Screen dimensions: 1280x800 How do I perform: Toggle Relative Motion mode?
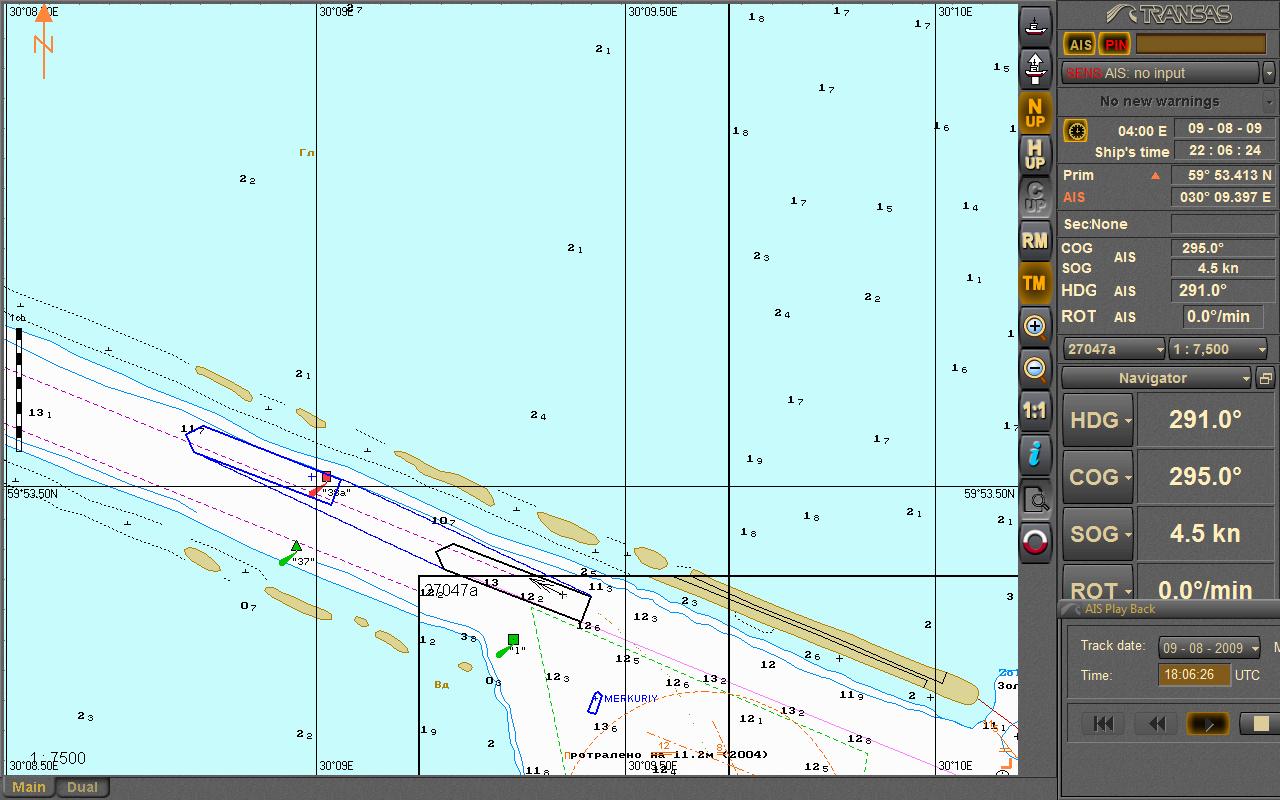[x=1035, y=240]
